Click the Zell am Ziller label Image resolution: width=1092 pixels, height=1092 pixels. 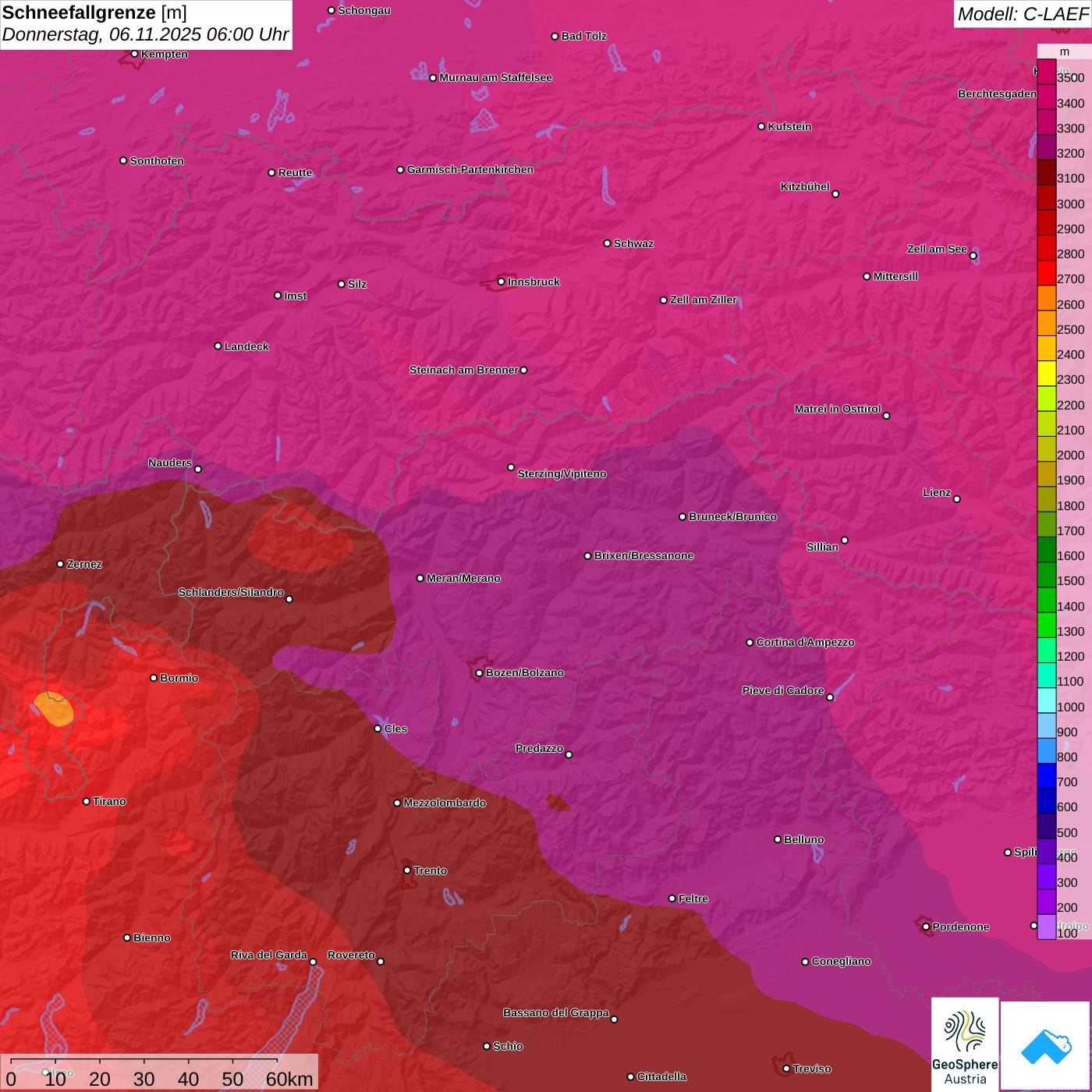coord(704,300)
